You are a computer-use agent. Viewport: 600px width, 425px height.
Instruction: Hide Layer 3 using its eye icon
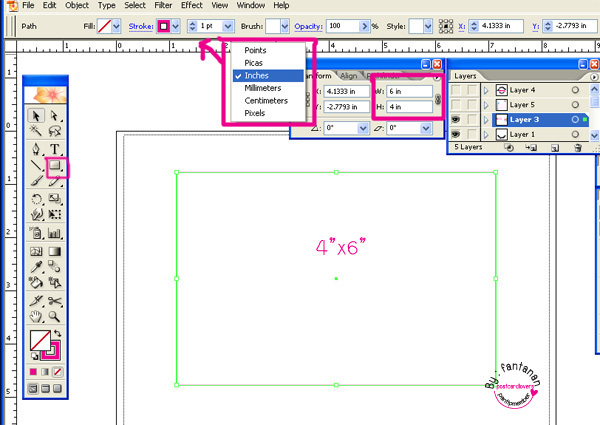click(455, 120)
